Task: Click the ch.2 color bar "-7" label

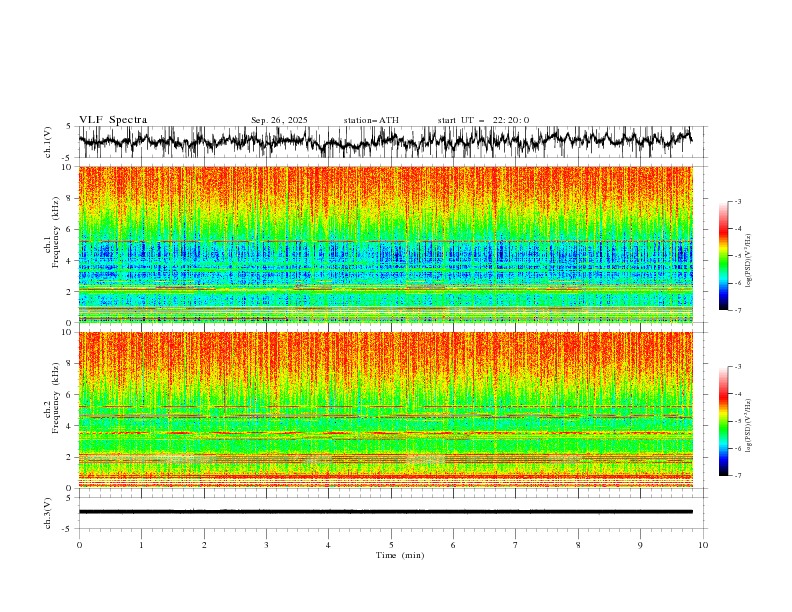Action: (738, 476)
